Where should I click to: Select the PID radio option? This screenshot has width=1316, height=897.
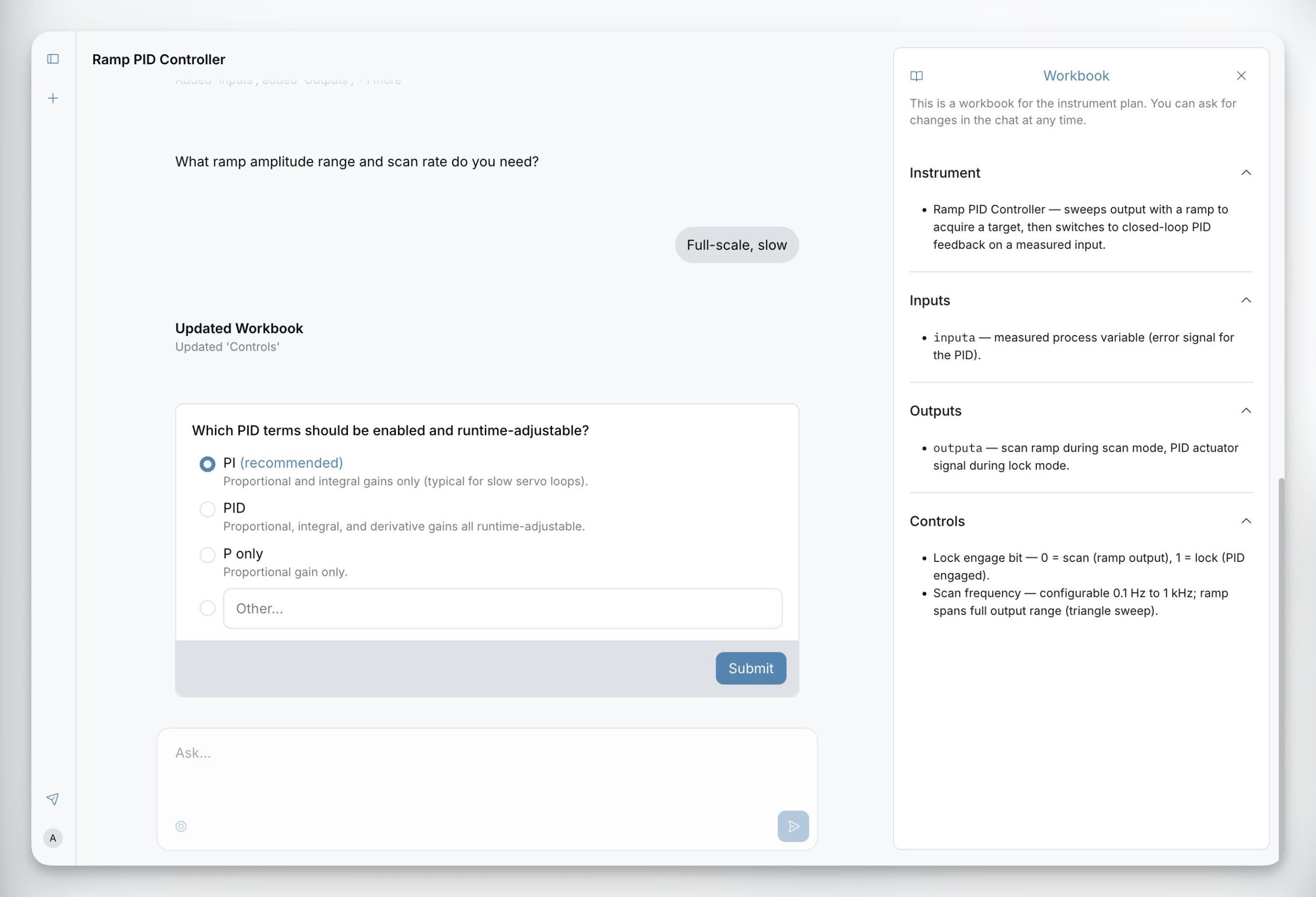tap(207, 509)
